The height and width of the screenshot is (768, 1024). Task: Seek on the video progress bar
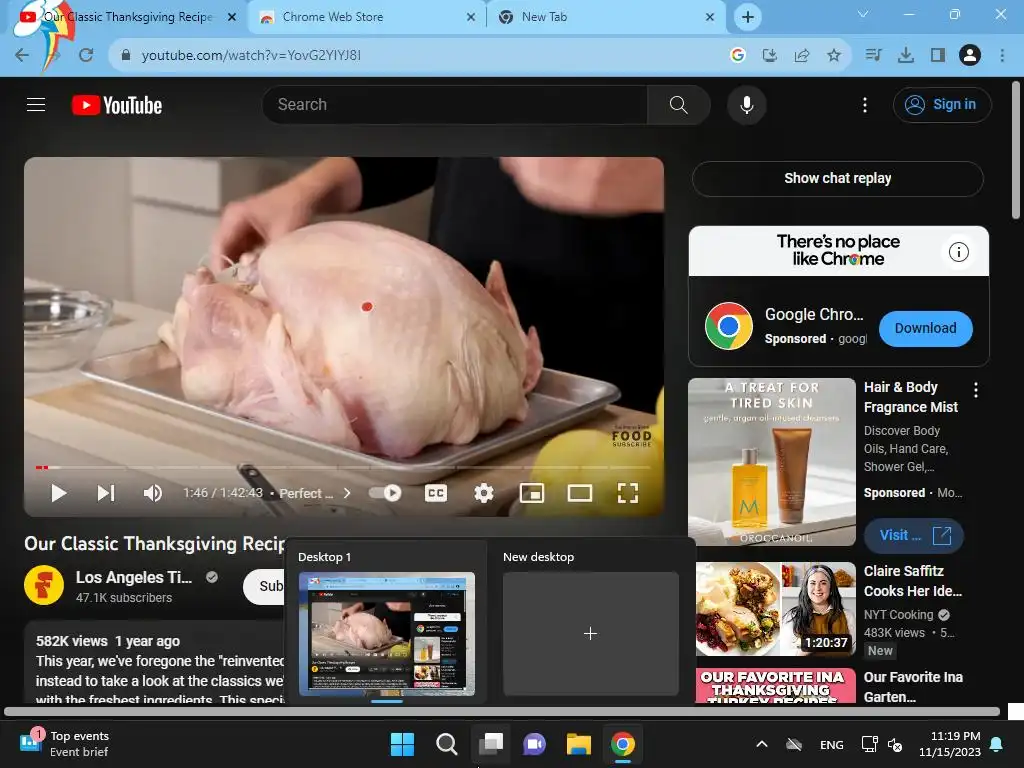pos(344,468)
